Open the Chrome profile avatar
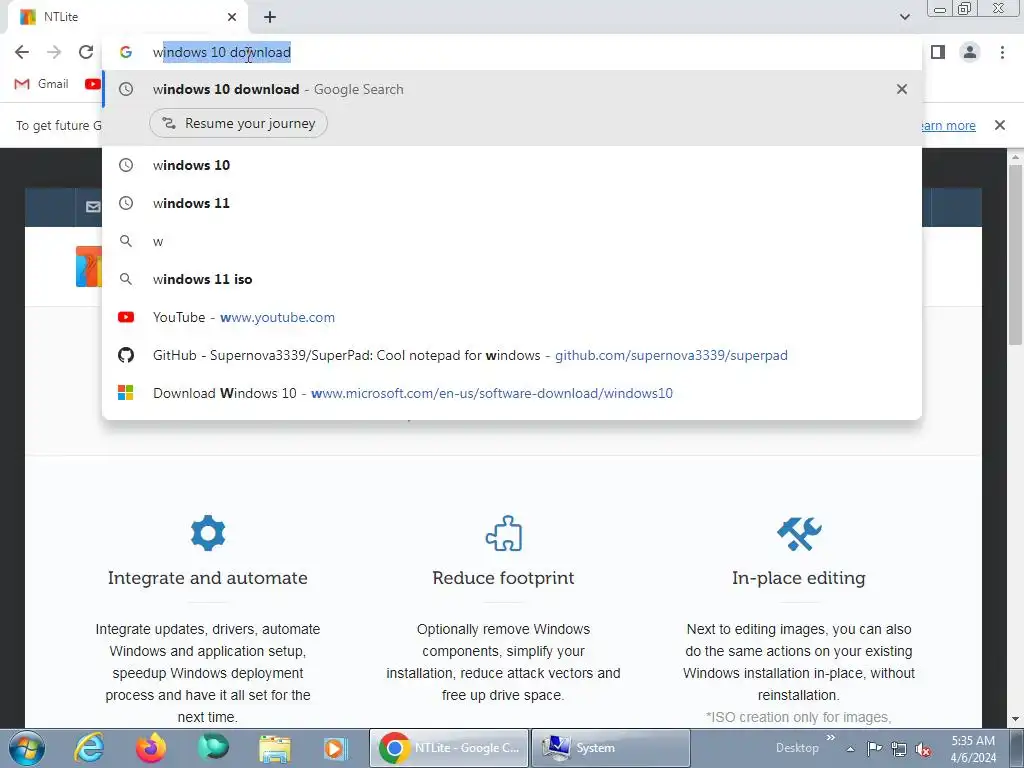The width and height of the screenshot is (1024, 768). (x=970, y=52)
